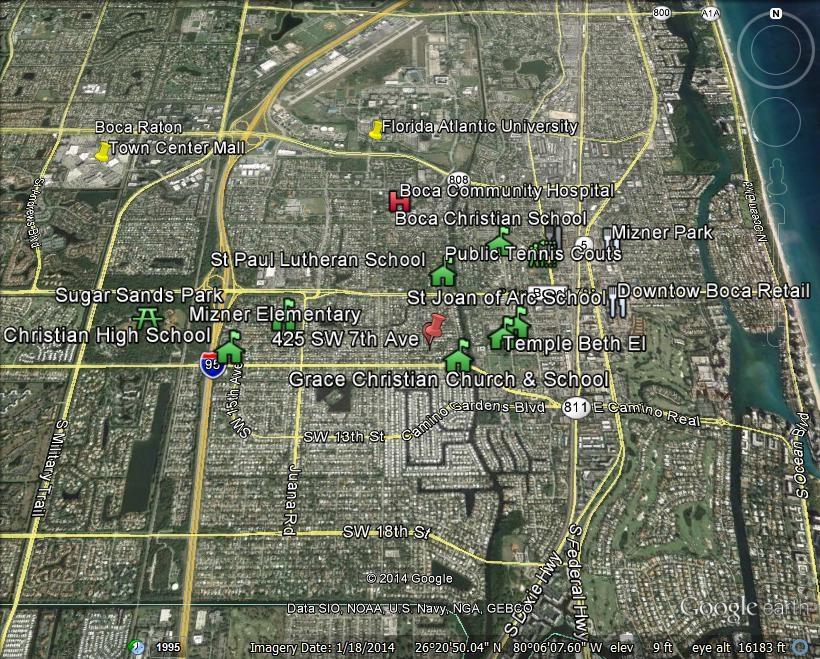
Task: Select the red hospital H marker
Action: (x=401, y=201)
